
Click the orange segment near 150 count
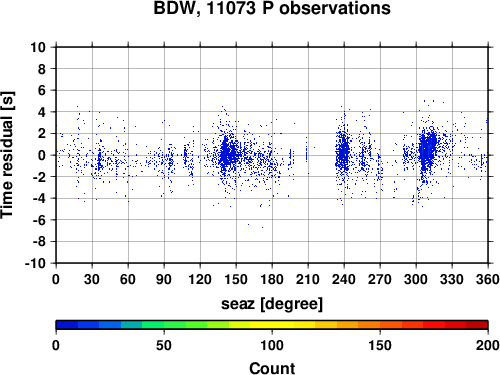click(x=380, y=325)
